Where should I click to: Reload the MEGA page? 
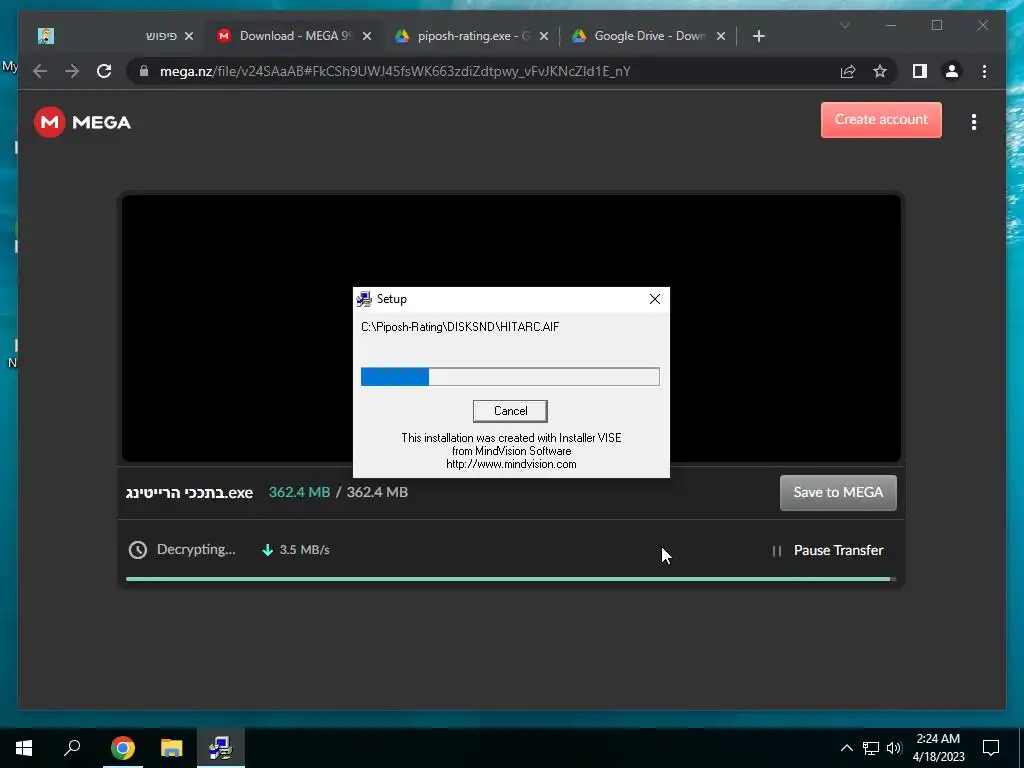point(104,71)
